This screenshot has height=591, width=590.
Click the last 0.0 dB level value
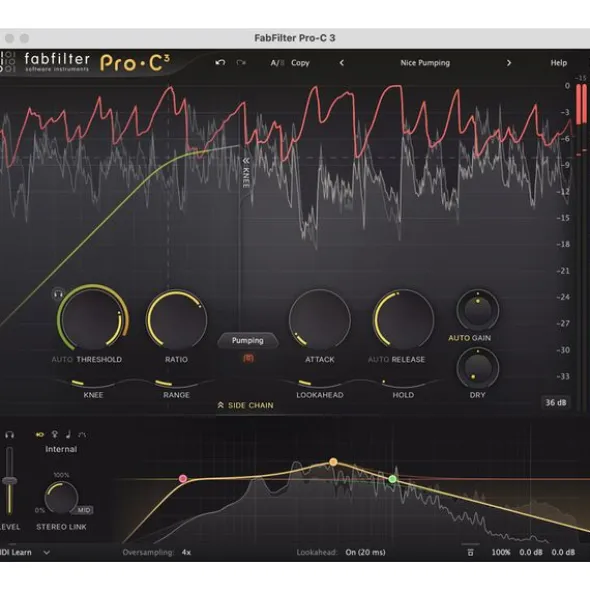click(x=563, y=553)
